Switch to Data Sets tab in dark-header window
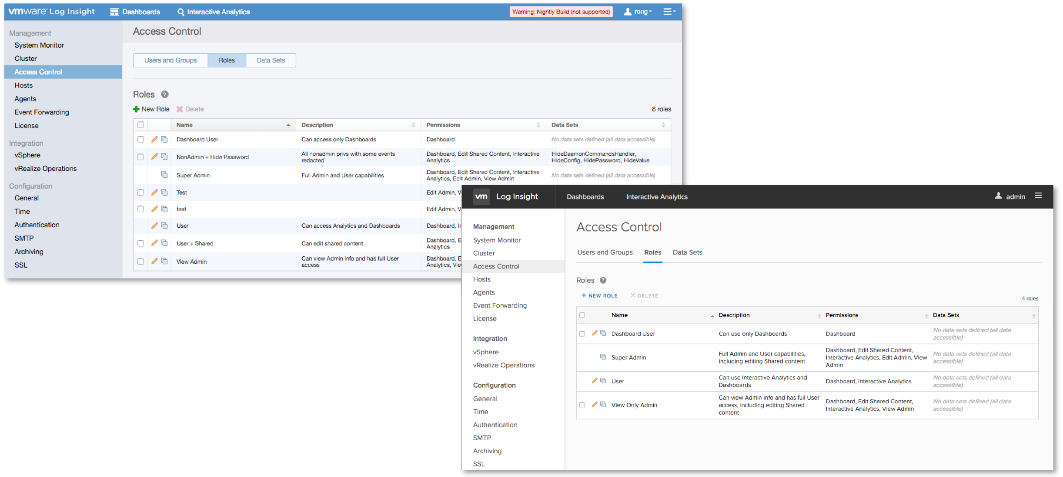Image resolution: width=1063 pixels, height=477 pixels. [687, 252]
